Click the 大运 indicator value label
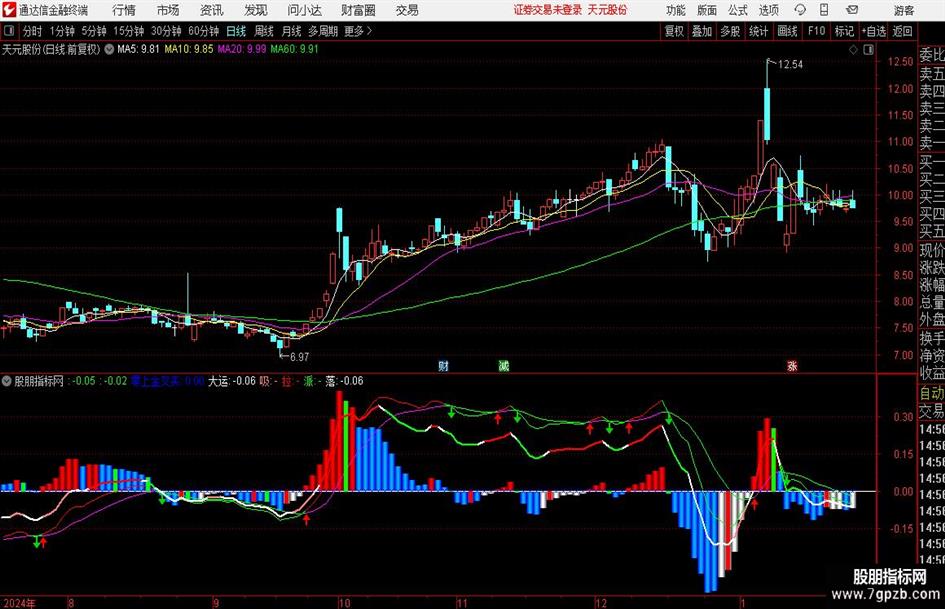The width and height of the screenshot is (945, 609). pyautogui.click(x=232, y=381)
